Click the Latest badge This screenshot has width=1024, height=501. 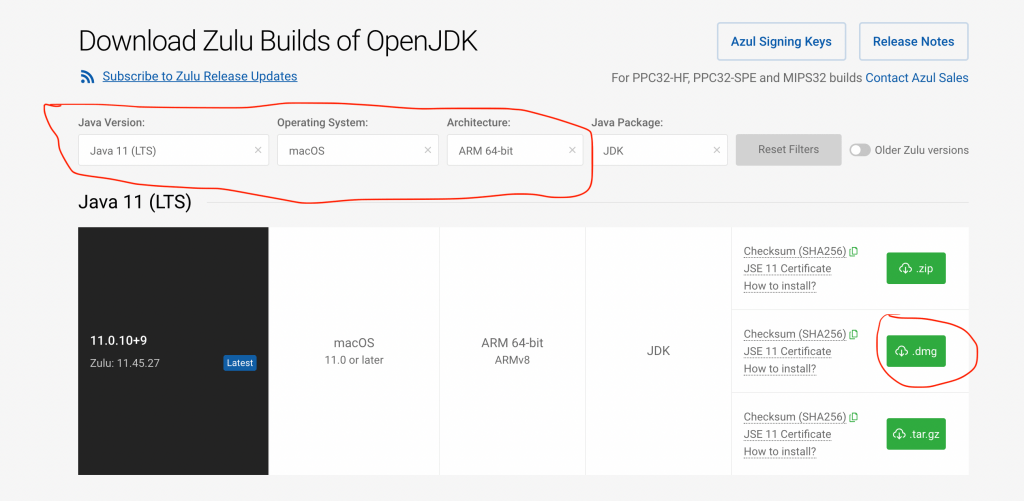point(240,363)
